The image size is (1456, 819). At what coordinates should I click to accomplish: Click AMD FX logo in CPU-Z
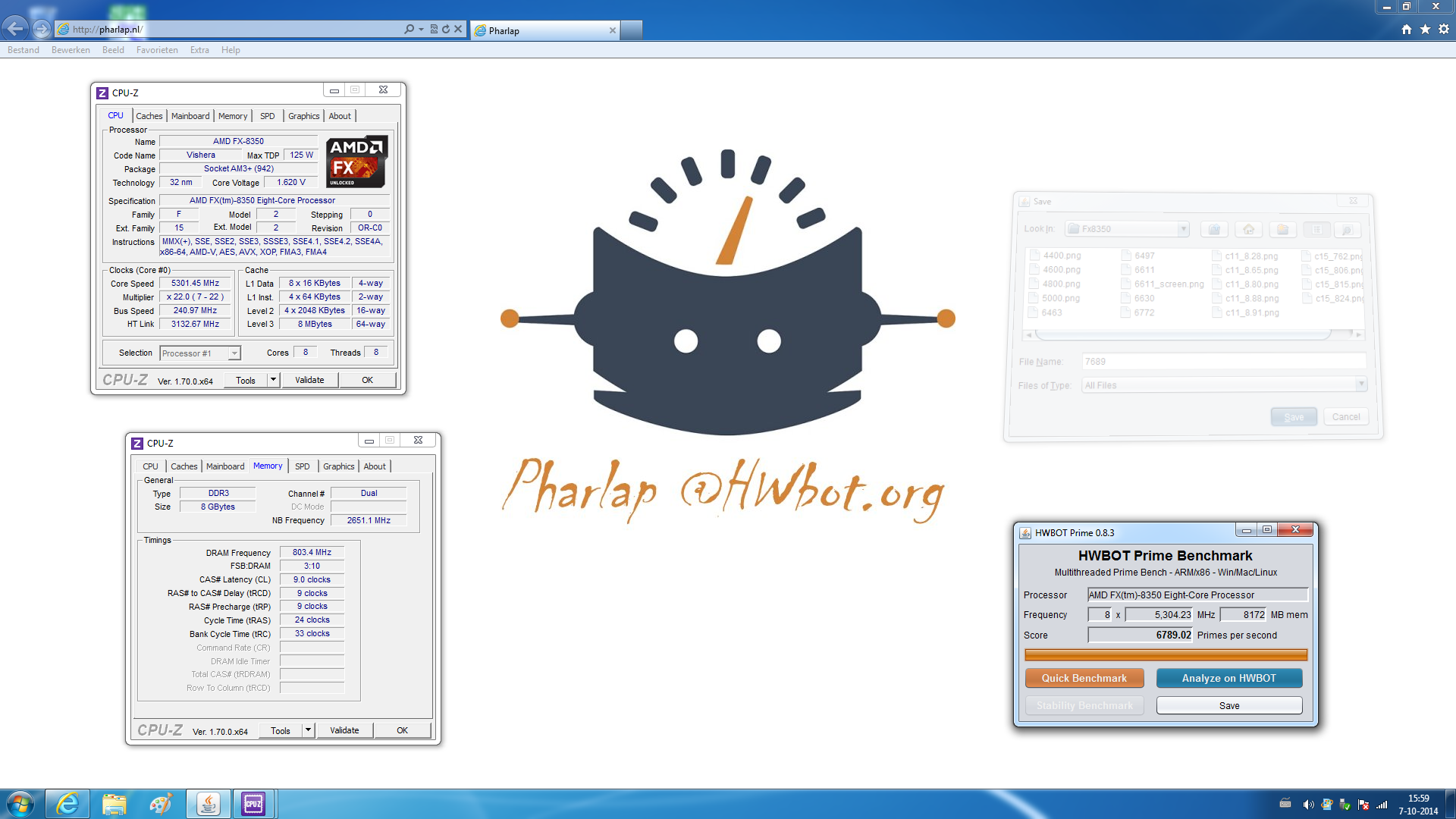click(x=357, y=162)
